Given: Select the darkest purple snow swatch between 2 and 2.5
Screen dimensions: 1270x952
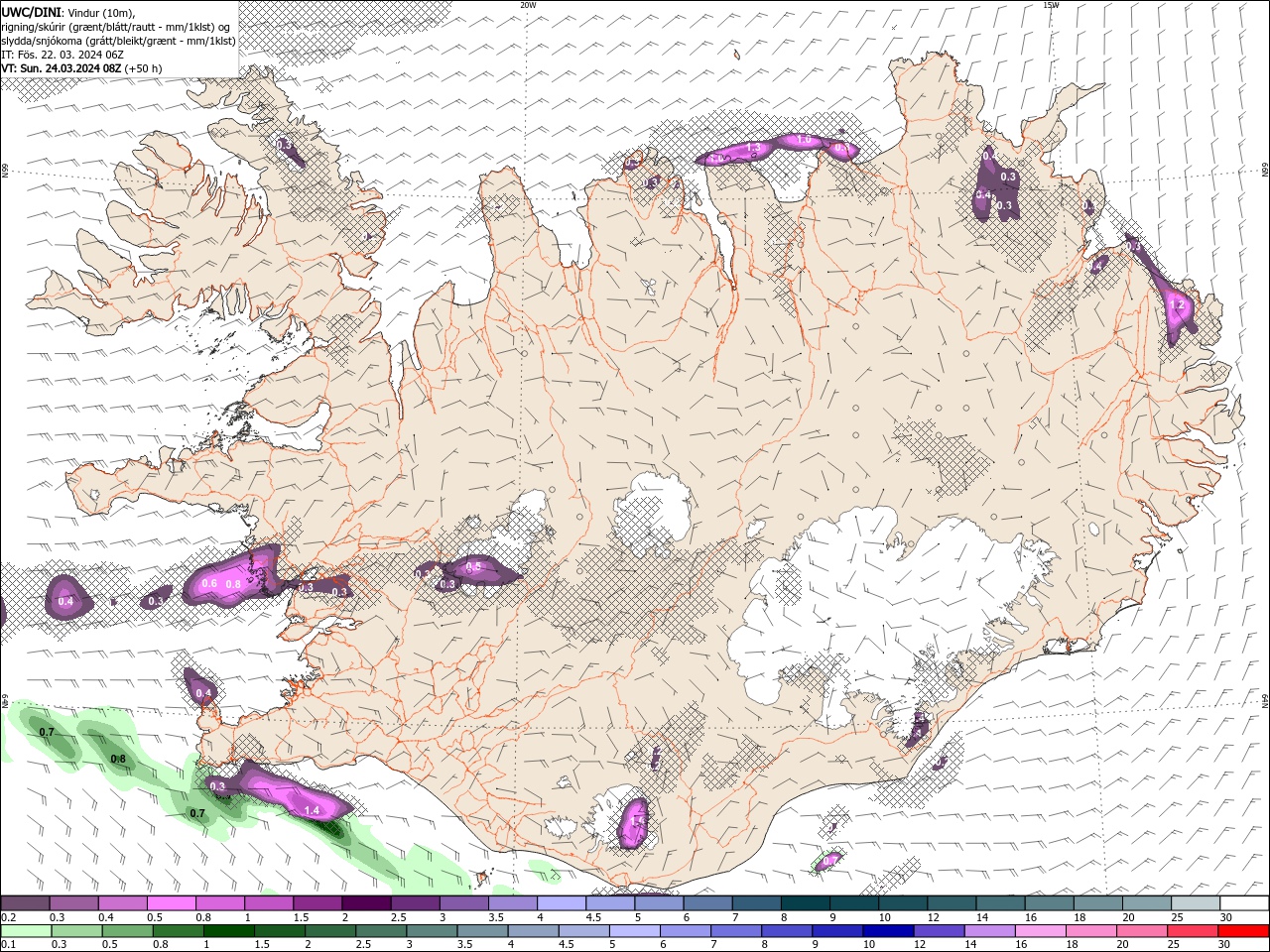Looking at the screenshot, I should (x=366, y=903).
